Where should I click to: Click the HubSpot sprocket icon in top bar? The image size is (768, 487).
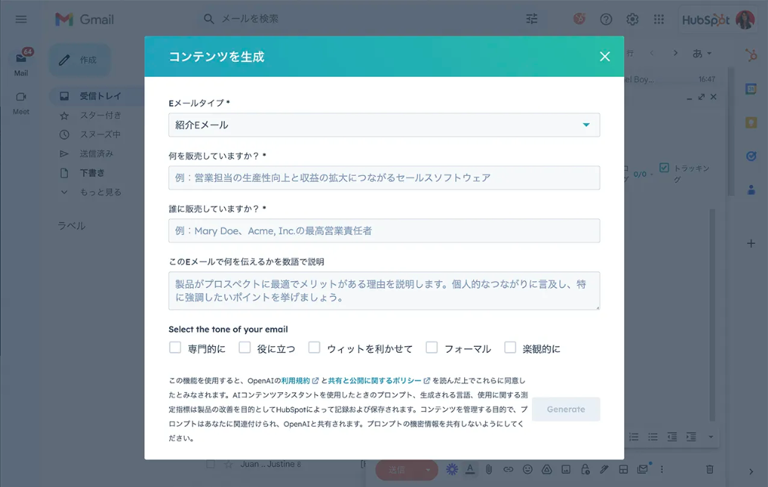[x=579, y=19]
